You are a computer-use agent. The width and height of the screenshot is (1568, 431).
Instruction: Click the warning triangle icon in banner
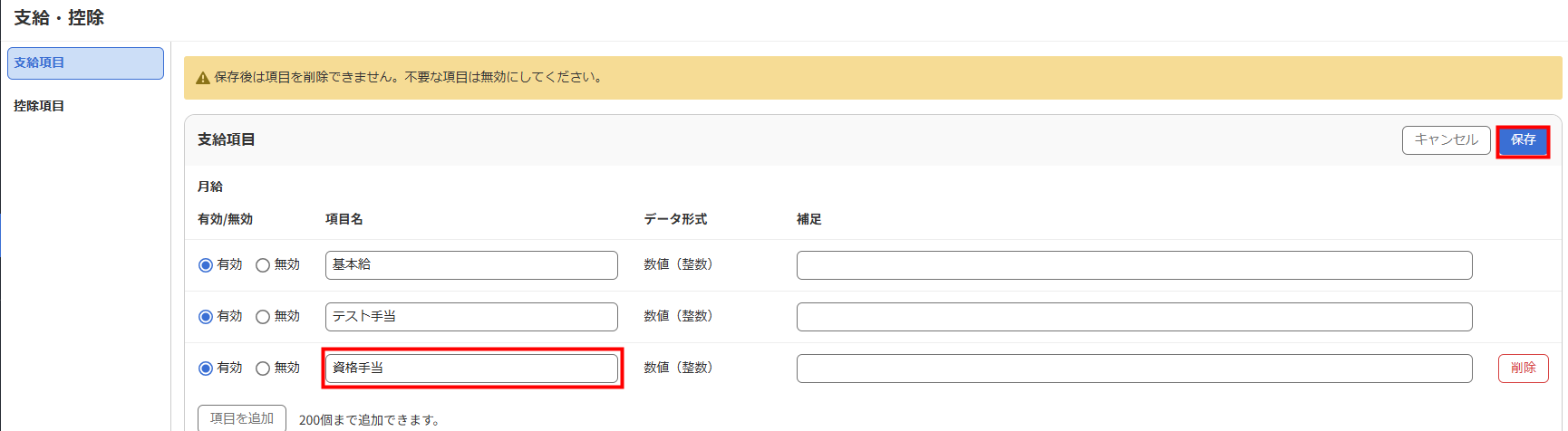203,78
